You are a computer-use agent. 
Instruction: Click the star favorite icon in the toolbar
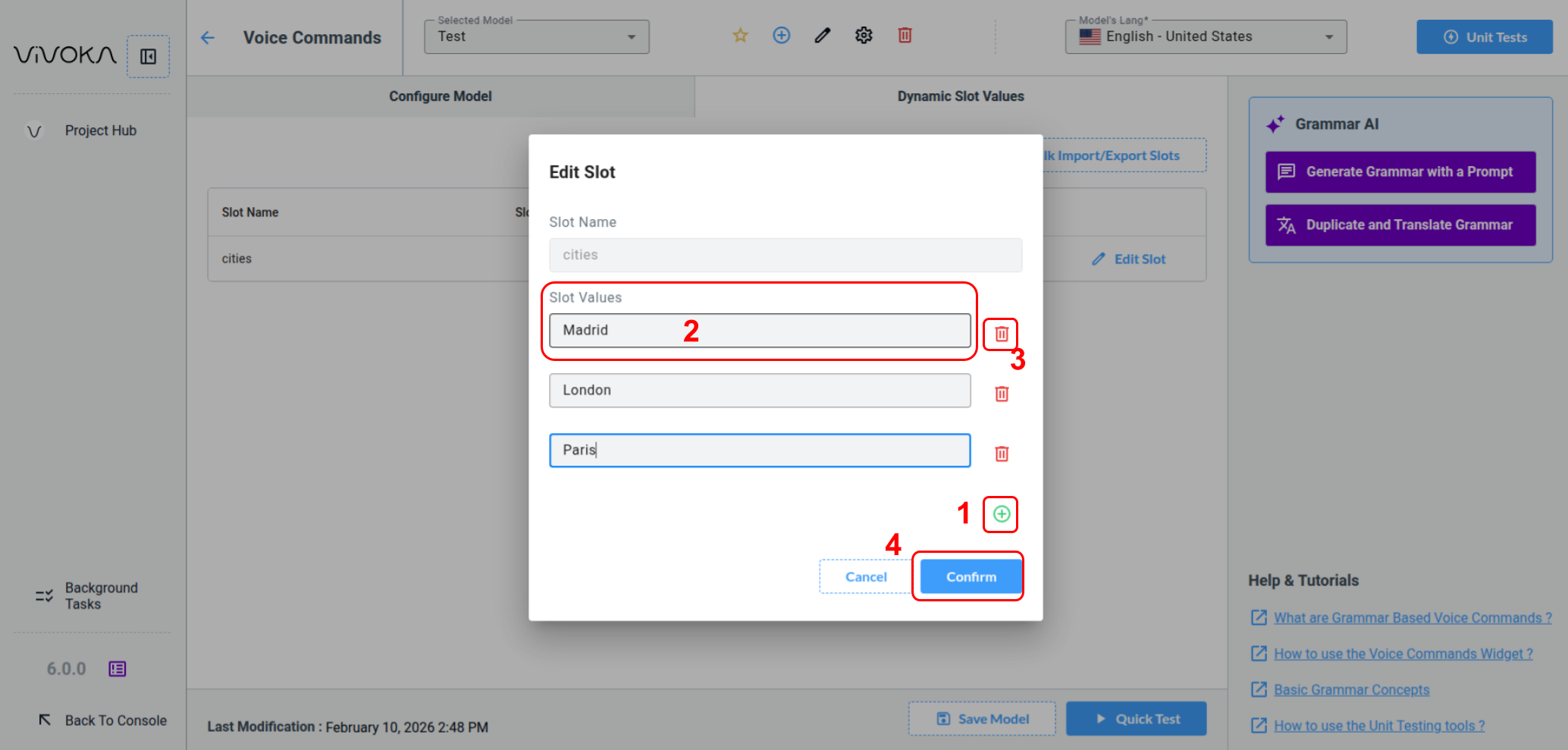coord(740,36)
